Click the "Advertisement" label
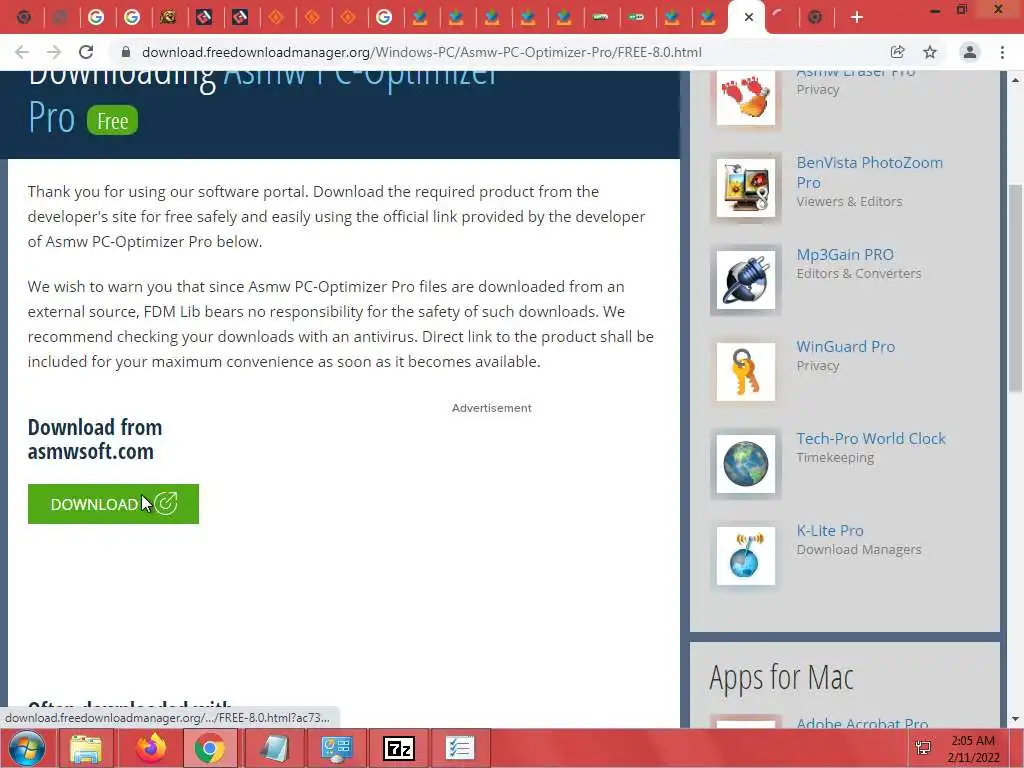The height and width of the screenshot is (768, 1024). [x=492, y=408]
